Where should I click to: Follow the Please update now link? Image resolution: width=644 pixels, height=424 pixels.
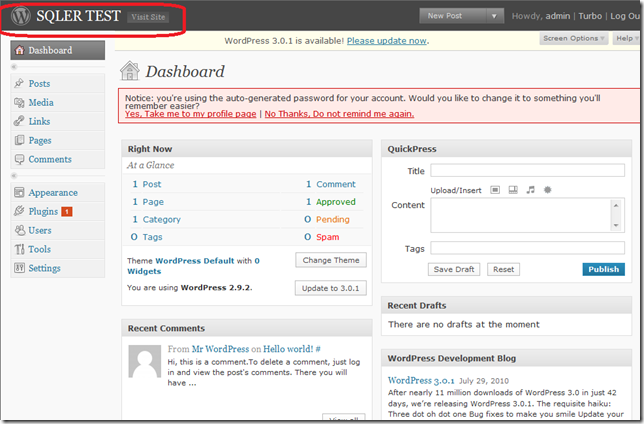pyautogui.click(x=386, y=41)
